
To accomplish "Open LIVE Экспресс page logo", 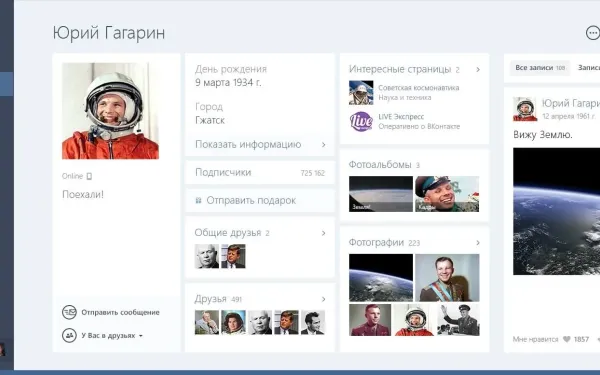I will [361, 121].
